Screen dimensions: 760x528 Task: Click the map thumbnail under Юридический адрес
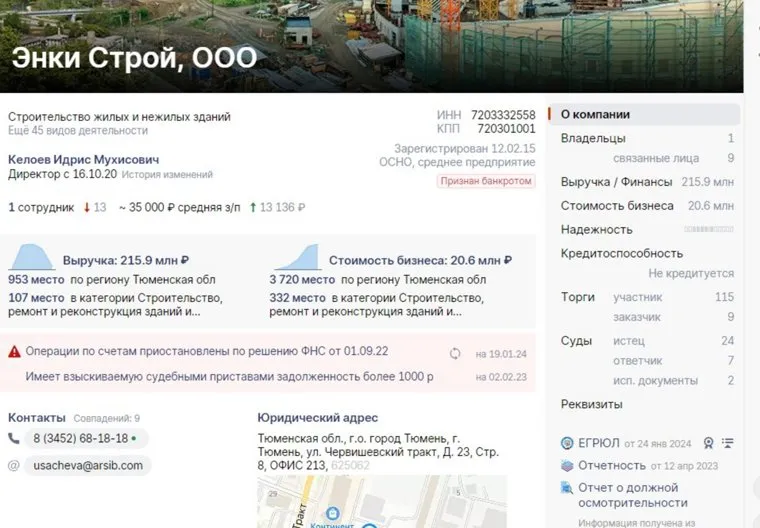click(381, 501)
